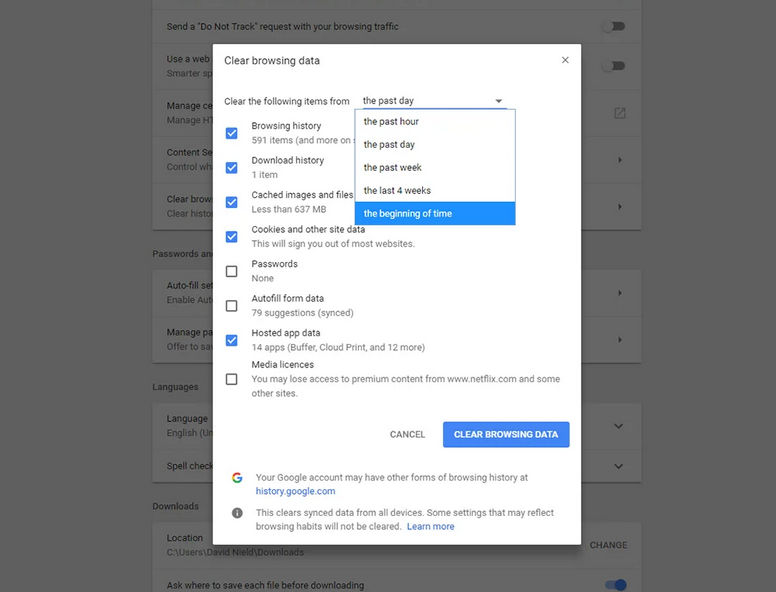
Task: Collapse the time range dropdown arrow
Action: pyautogui.click(x=499, y=101)
